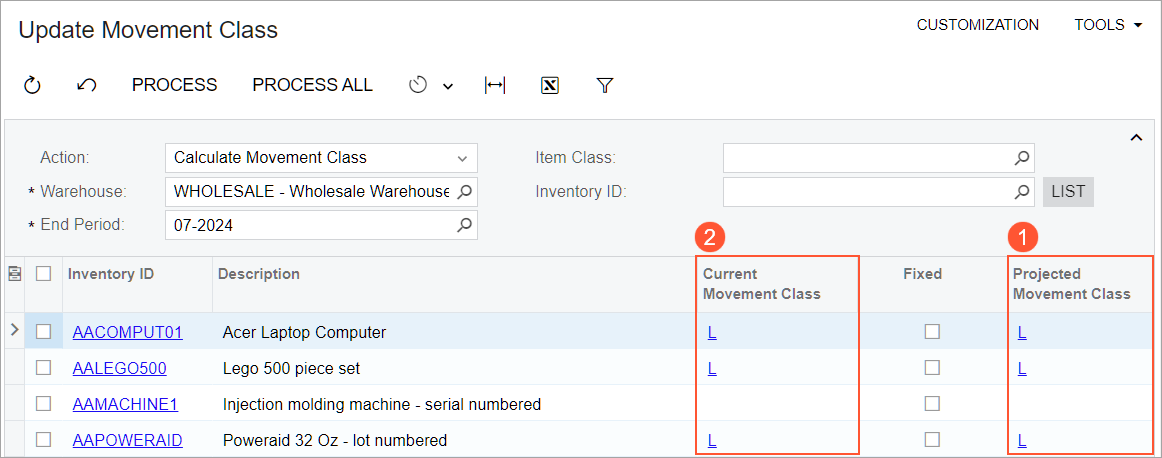Click the End Period lookup magnifier
Screen dimensions: 1162x458
pyautogui.click(x=464, y=225)
